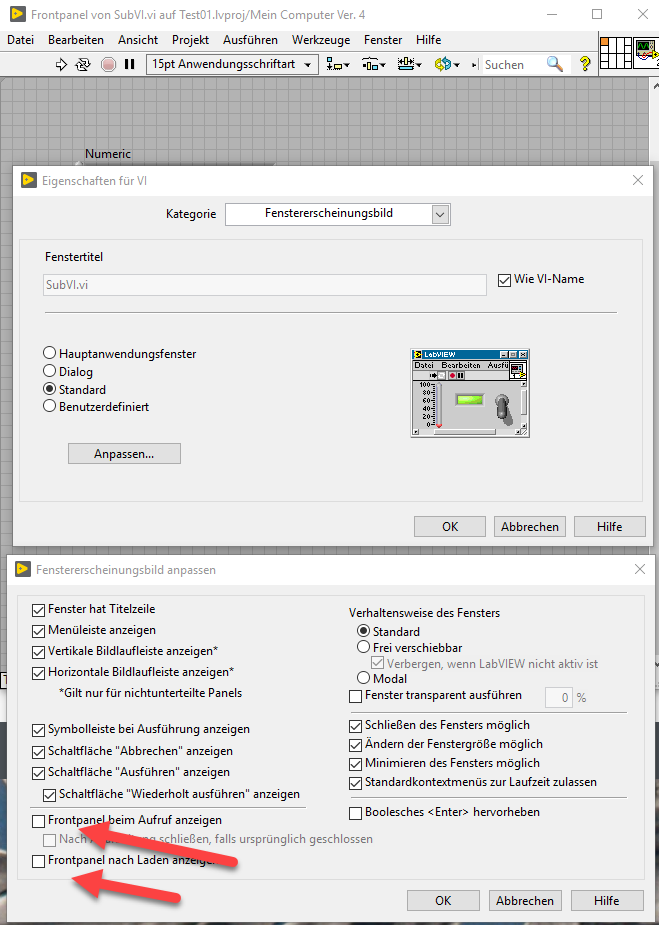Open the Ausführen menu

pyautogui.click(x=250, y=40)
